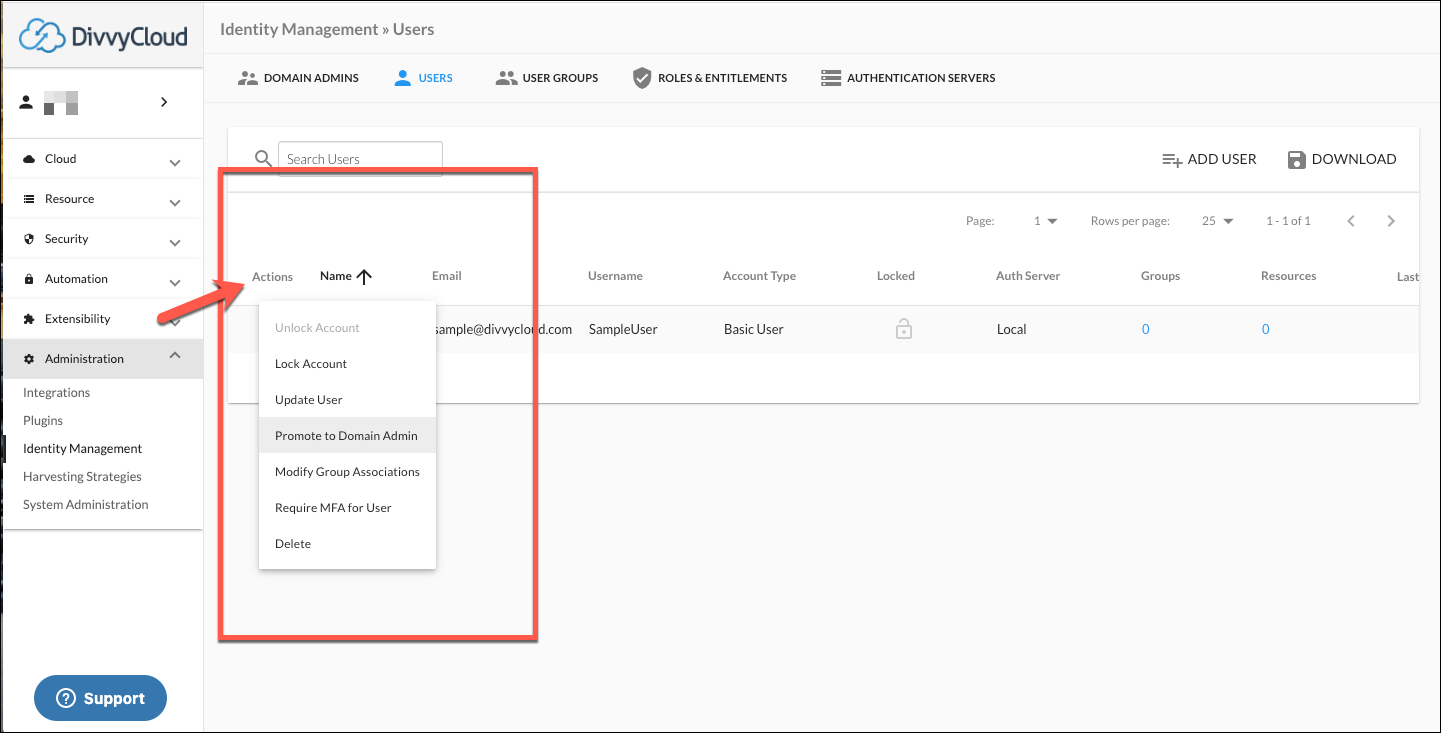Image resolution: width=1441 pixels, height=733 pixels.
Task: Choose Require MFA for User
Action: coord(347,508)
